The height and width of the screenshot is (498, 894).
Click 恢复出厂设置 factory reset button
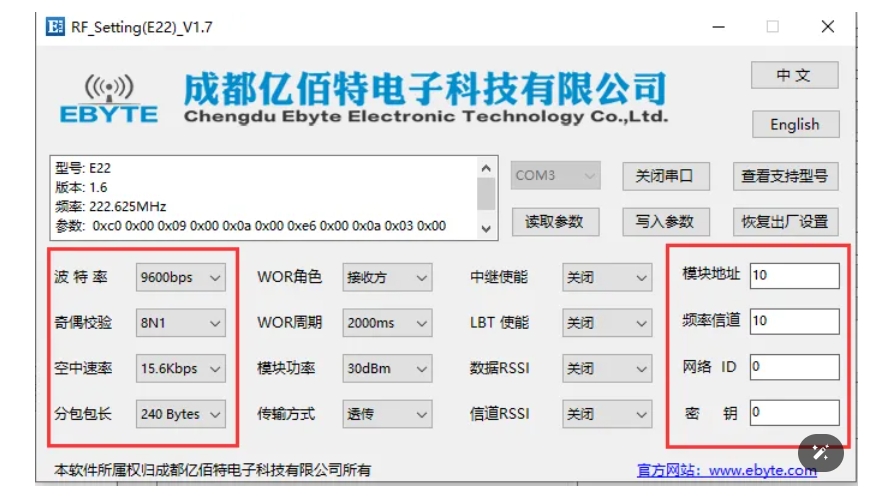(x=784, y=222)
